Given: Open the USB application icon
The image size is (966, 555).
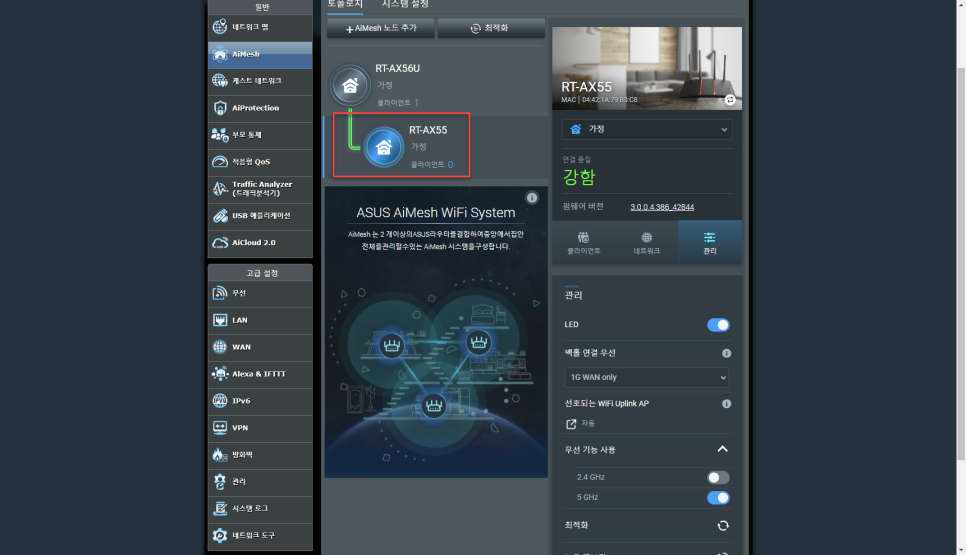Looking at the screenshot, I should coord(220,216).
